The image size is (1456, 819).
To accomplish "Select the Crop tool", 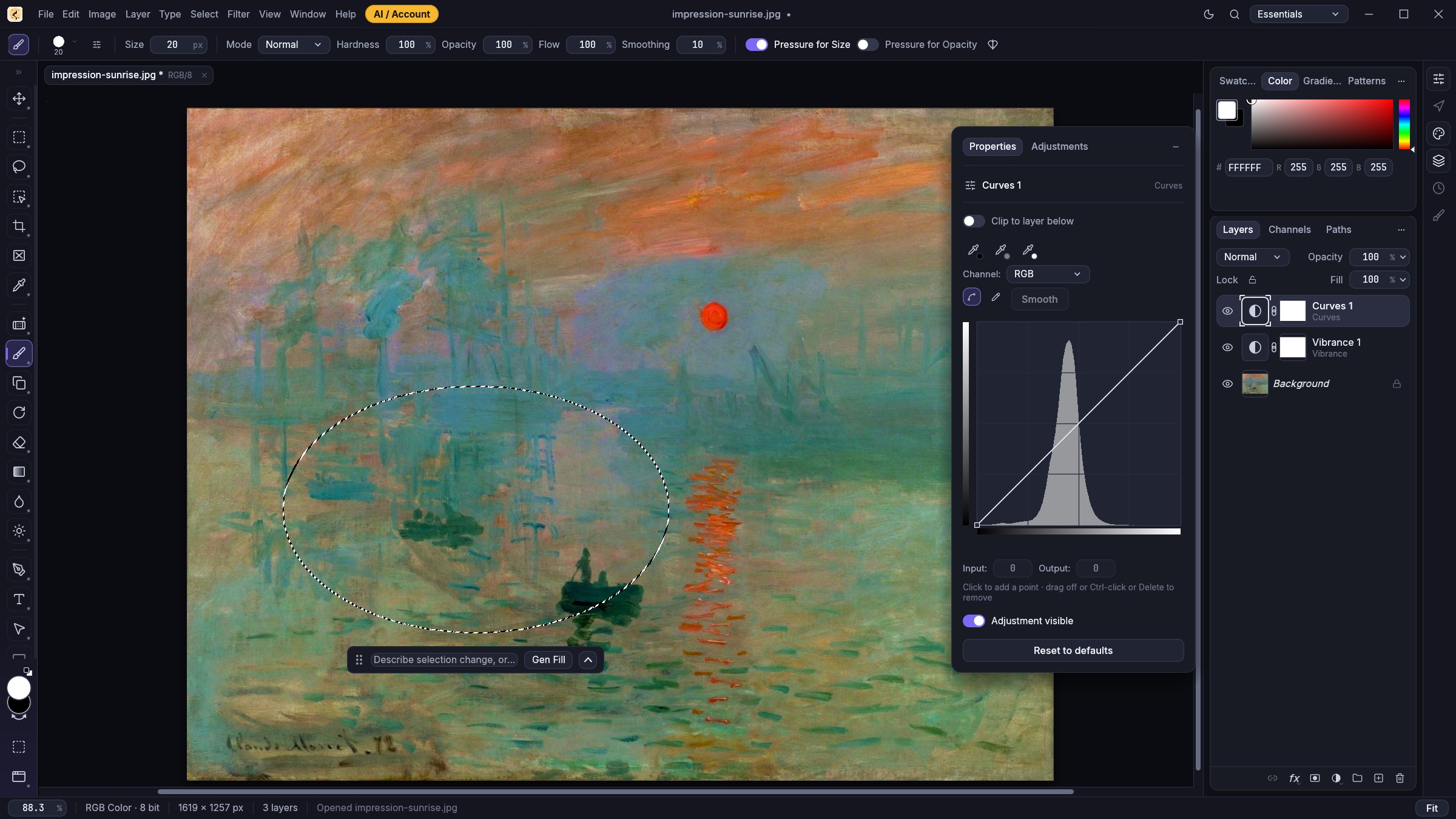I will click(19, 226).
